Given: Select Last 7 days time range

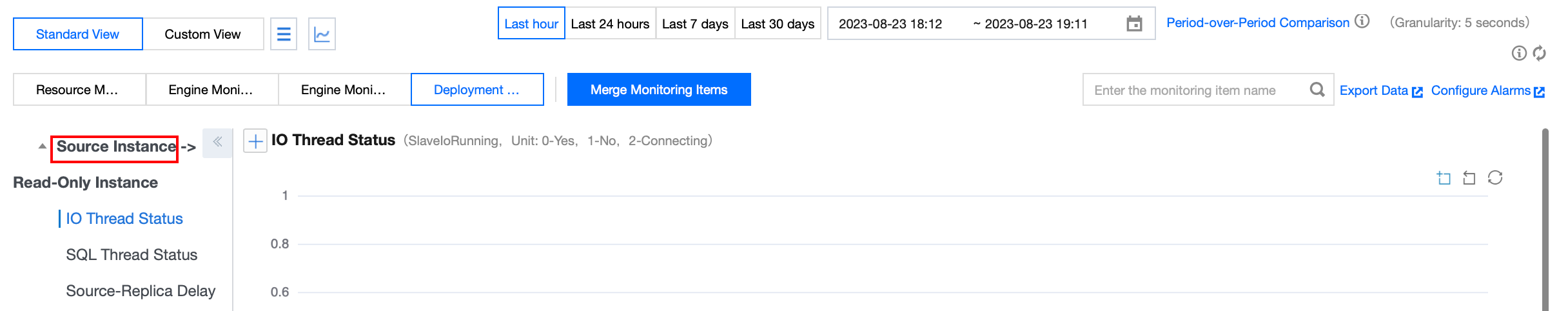Looking at the screenshot, I should (695, 24).
